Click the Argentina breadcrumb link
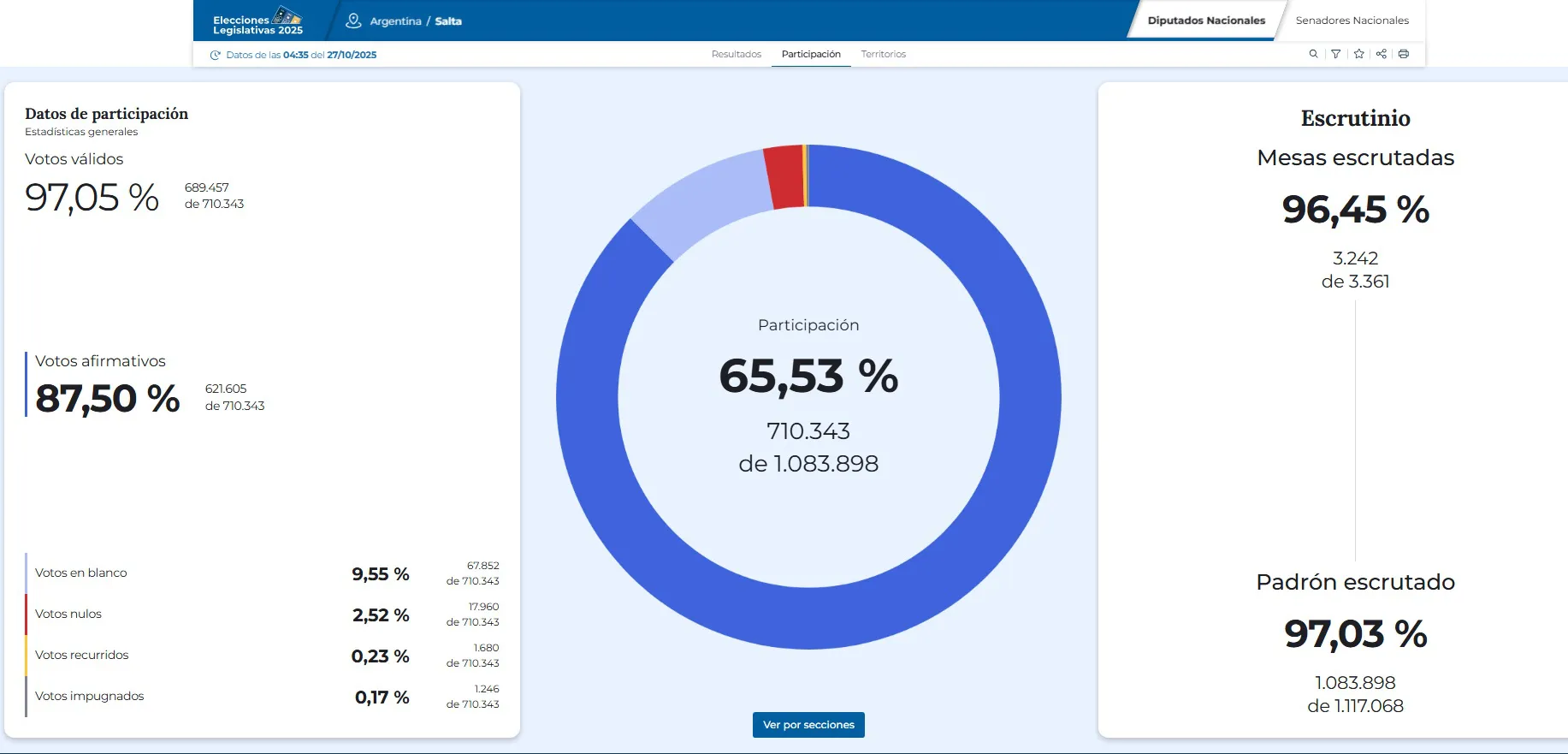The height and width of the screenshot is (754, 1568). pos(395,21)
